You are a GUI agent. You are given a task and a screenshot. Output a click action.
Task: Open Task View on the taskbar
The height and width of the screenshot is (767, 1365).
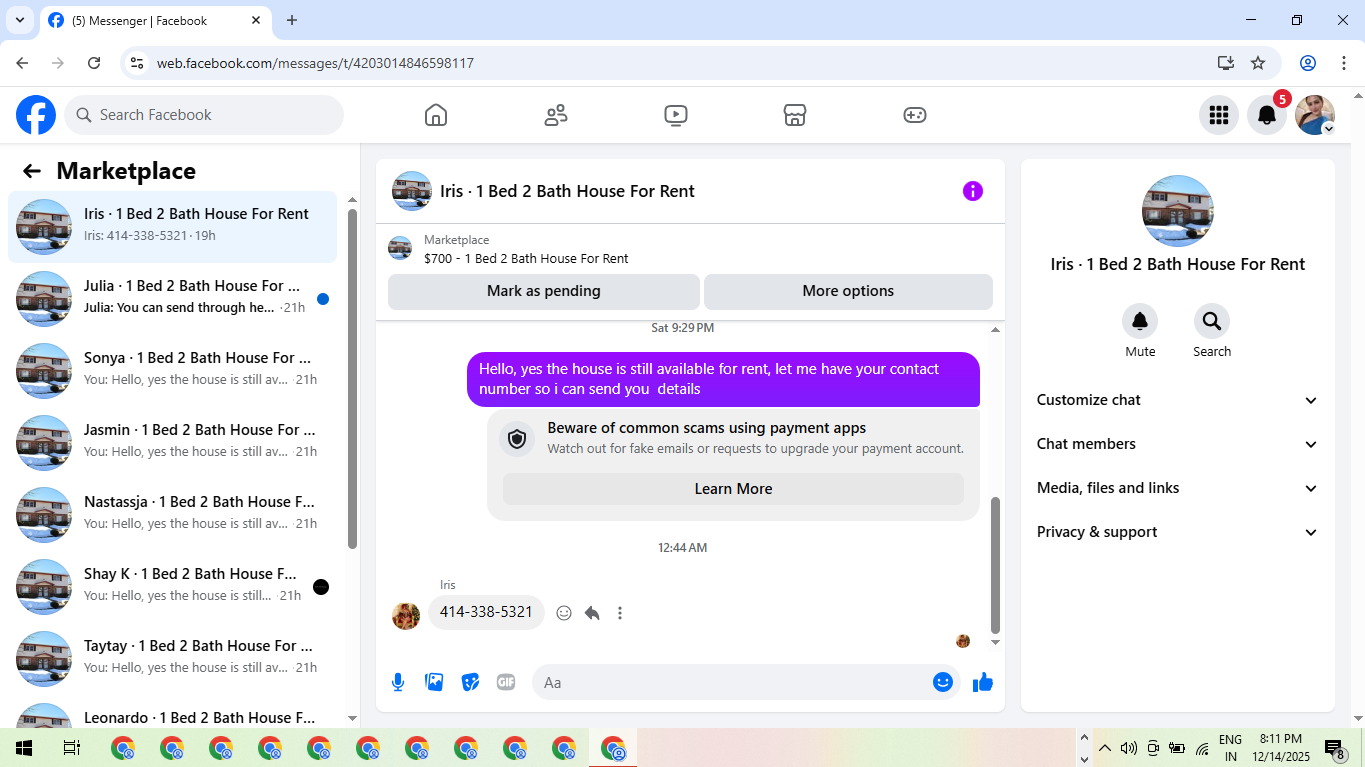72,748
